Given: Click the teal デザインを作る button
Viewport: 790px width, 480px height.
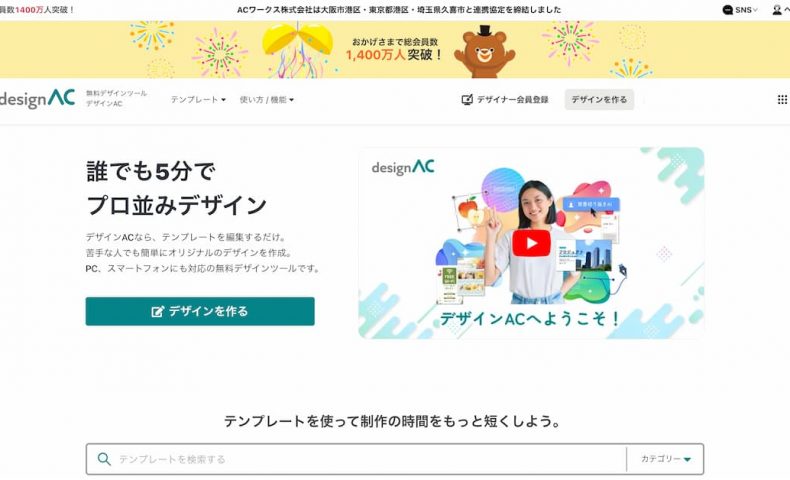Looking at the screenshot, I should 200,311.
